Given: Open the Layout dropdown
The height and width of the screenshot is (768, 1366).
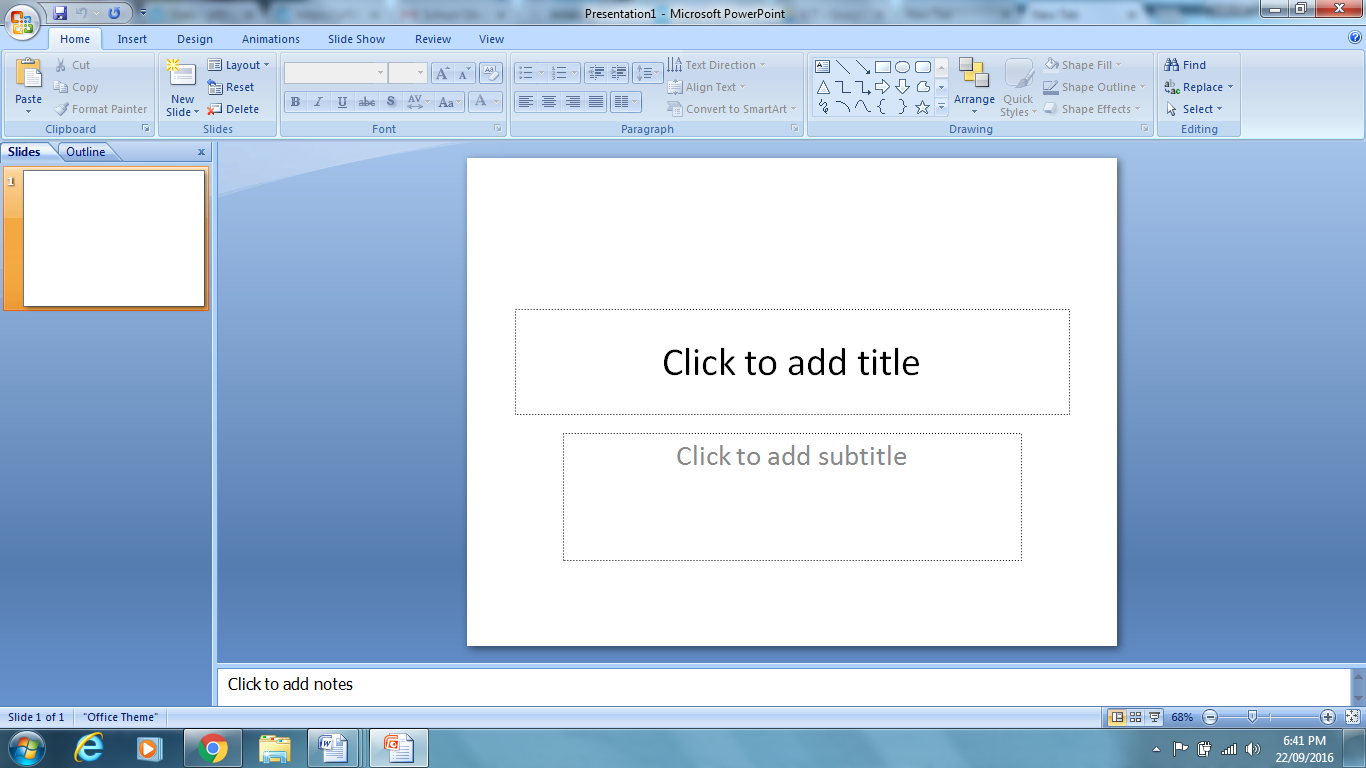Looking at the screenshot, I should click(x=239, y=65).
